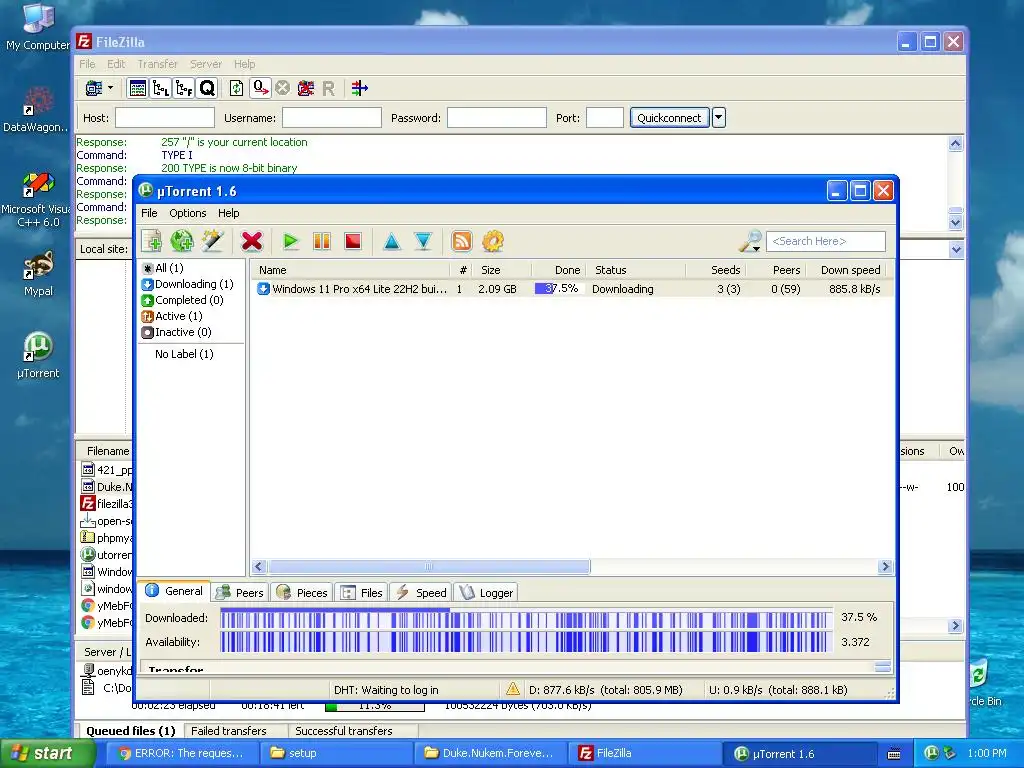Switch to the Pieces tab
The image size is (1024, 768).
click(302, 592)
